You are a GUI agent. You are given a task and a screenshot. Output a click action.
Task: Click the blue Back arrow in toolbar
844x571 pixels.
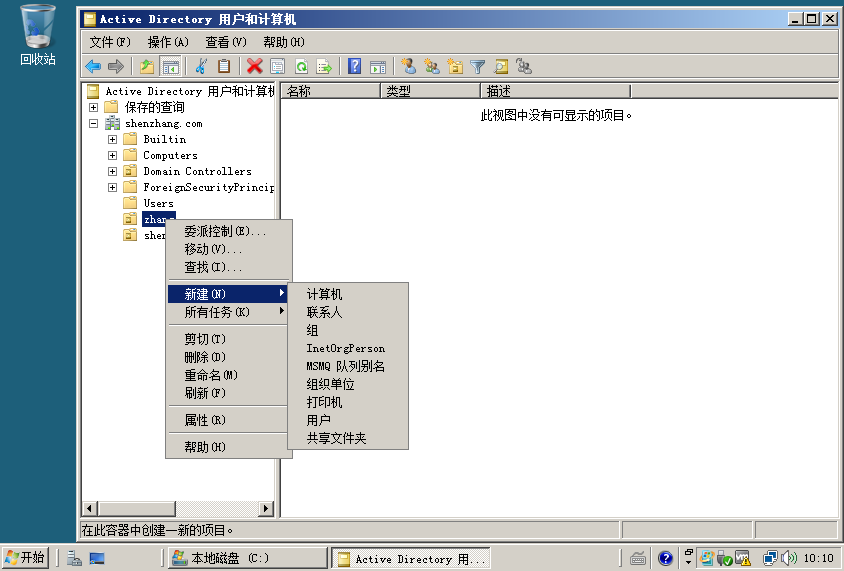coord(93,67)
